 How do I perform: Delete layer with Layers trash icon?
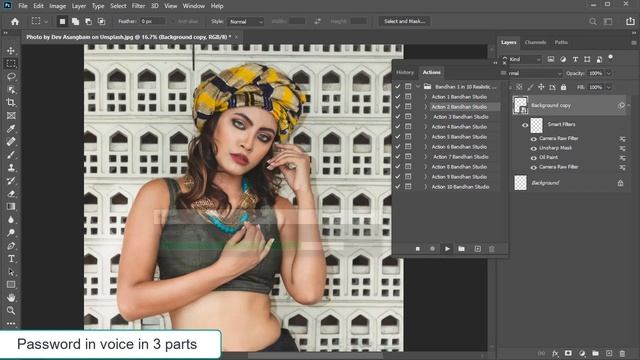622,353
